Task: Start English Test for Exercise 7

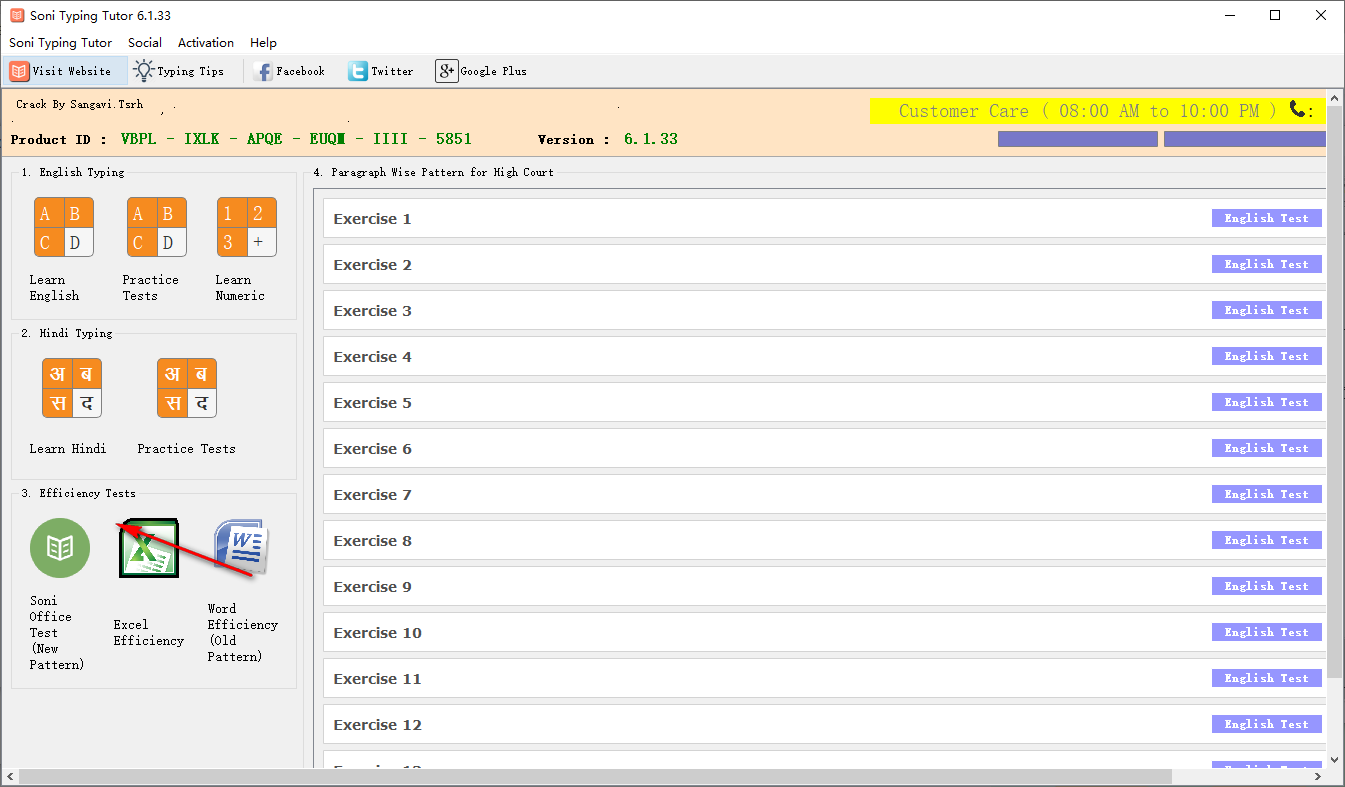Action: 1266,494
